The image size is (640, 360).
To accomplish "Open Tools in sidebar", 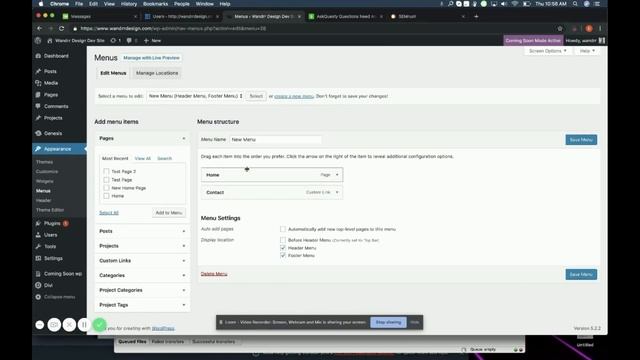I will [x=50, y=247].
